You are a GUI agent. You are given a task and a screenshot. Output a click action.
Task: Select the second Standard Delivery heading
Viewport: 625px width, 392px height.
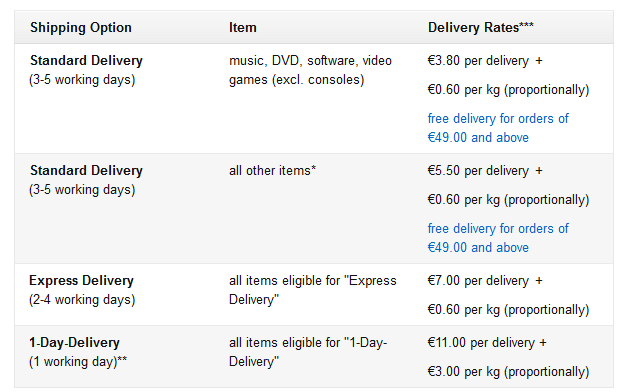(86, 171)
